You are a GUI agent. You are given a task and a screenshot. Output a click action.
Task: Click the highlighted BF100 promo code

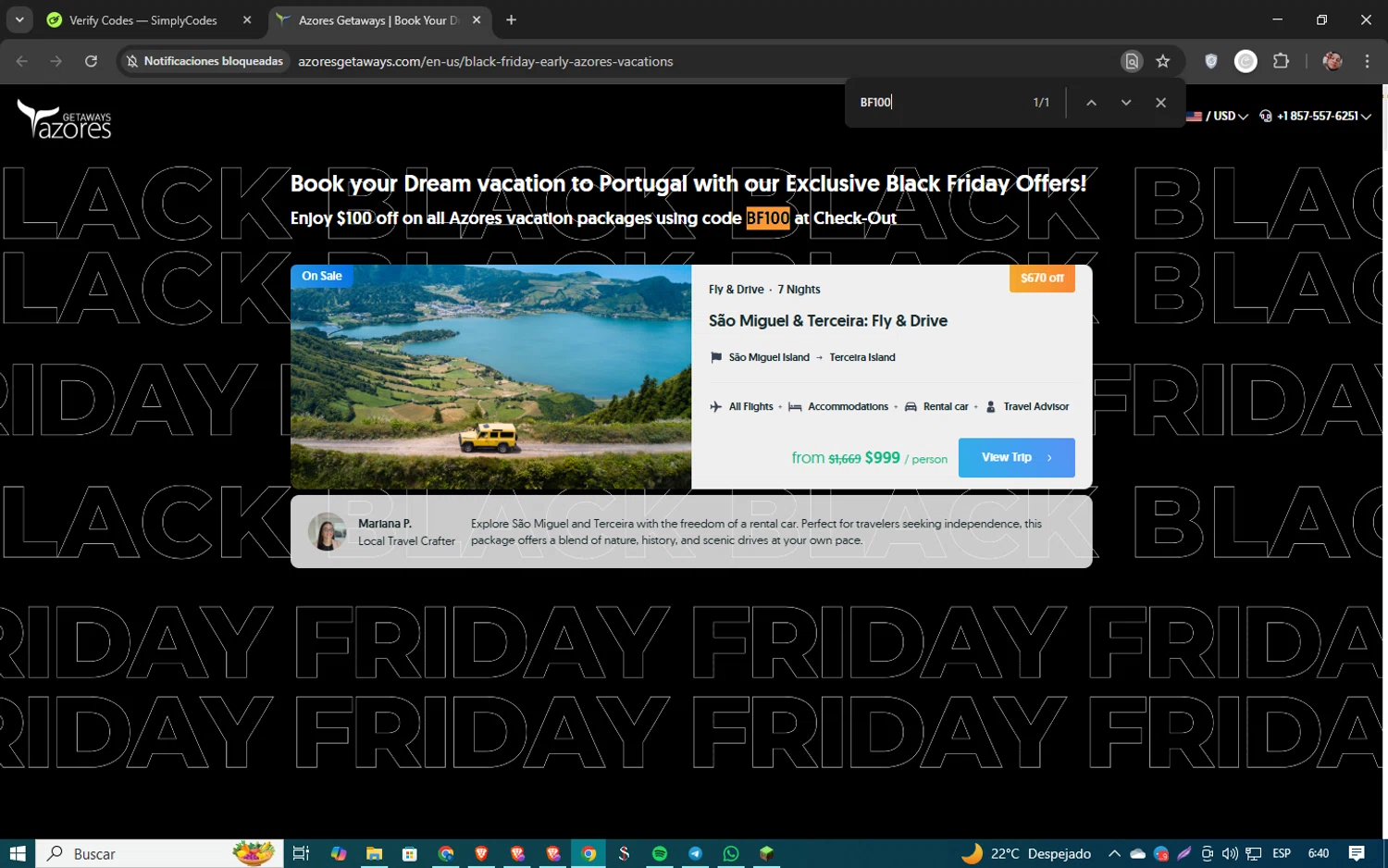tap(768, 218)
